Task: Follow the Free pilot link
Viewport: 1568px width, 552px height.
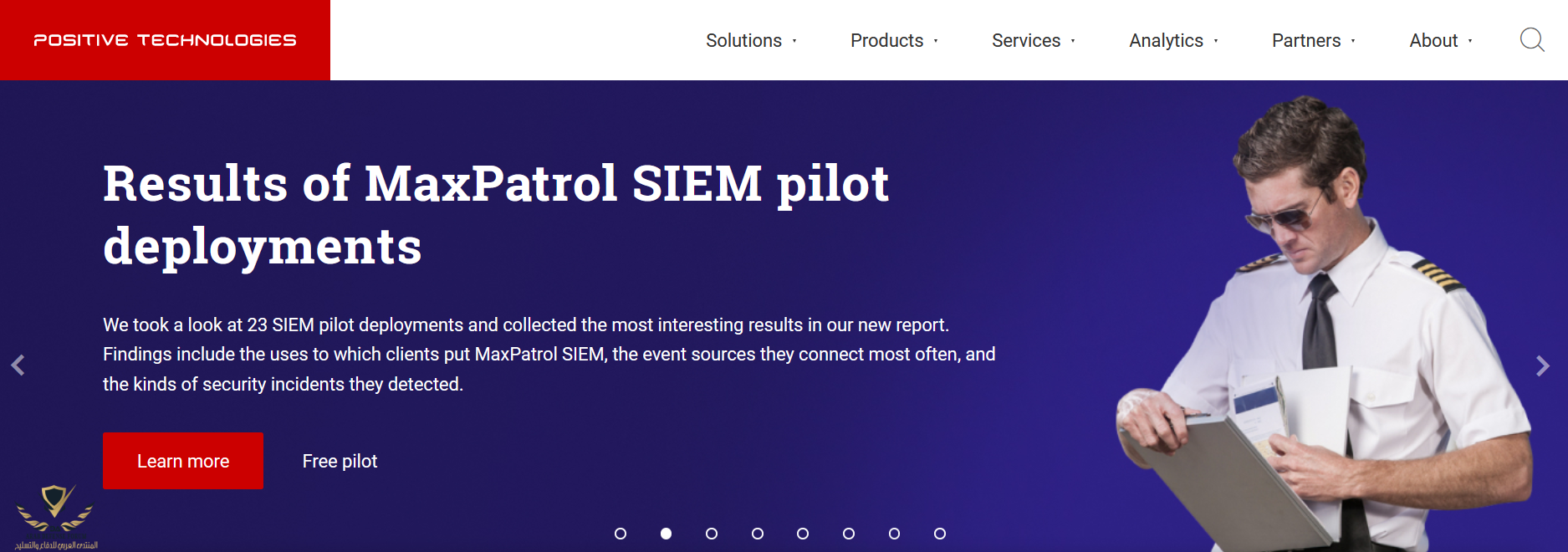Action: pos(340,461)
